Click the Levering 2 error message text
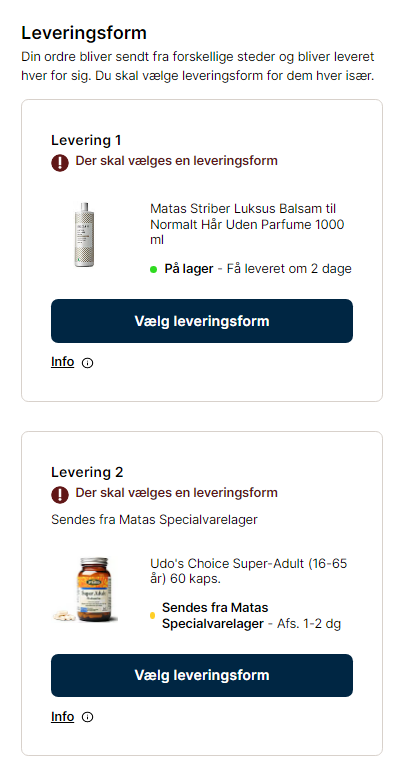Viewport: 406px width, 775px height. click(x=177, y=492)
